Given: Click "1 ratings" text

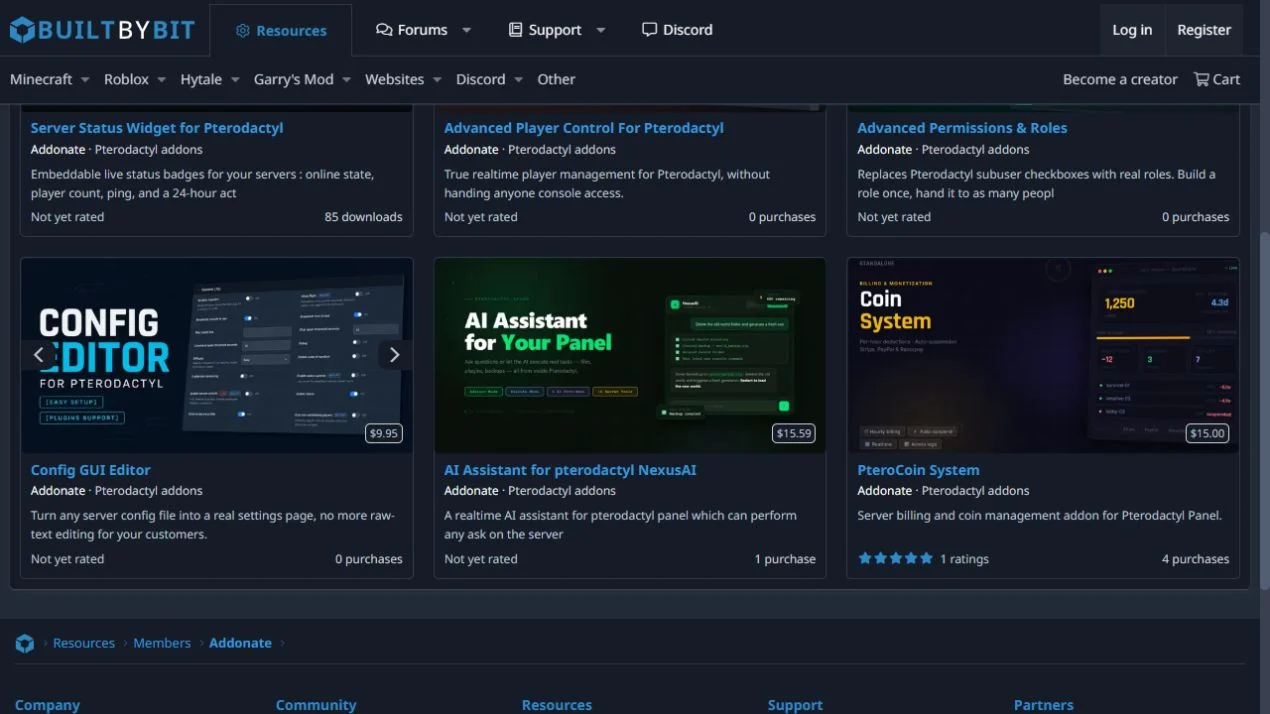Looking at the screenshot, I should pos(964,559).
